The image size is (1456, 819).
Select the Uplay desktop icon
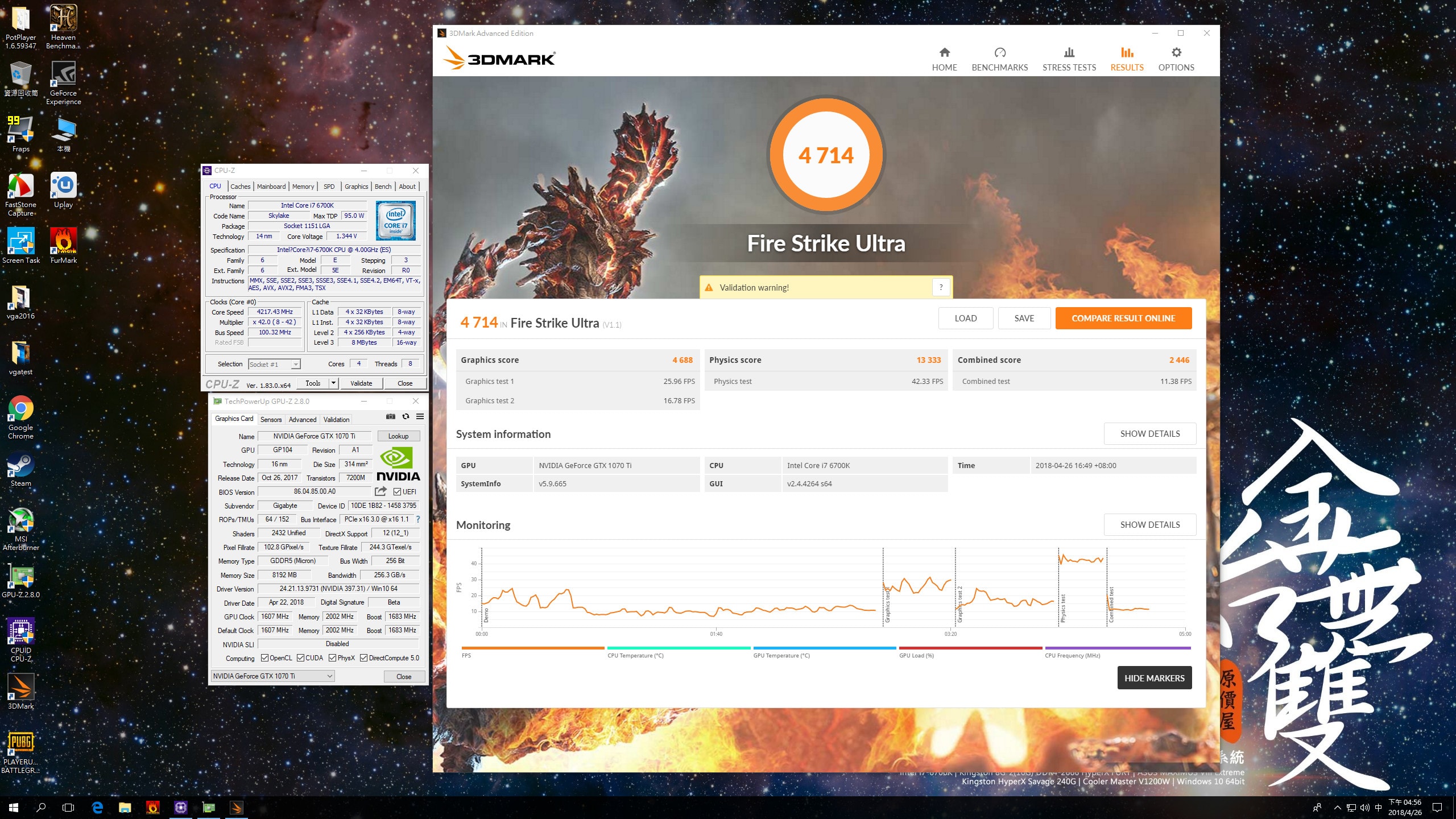point(63,190)
